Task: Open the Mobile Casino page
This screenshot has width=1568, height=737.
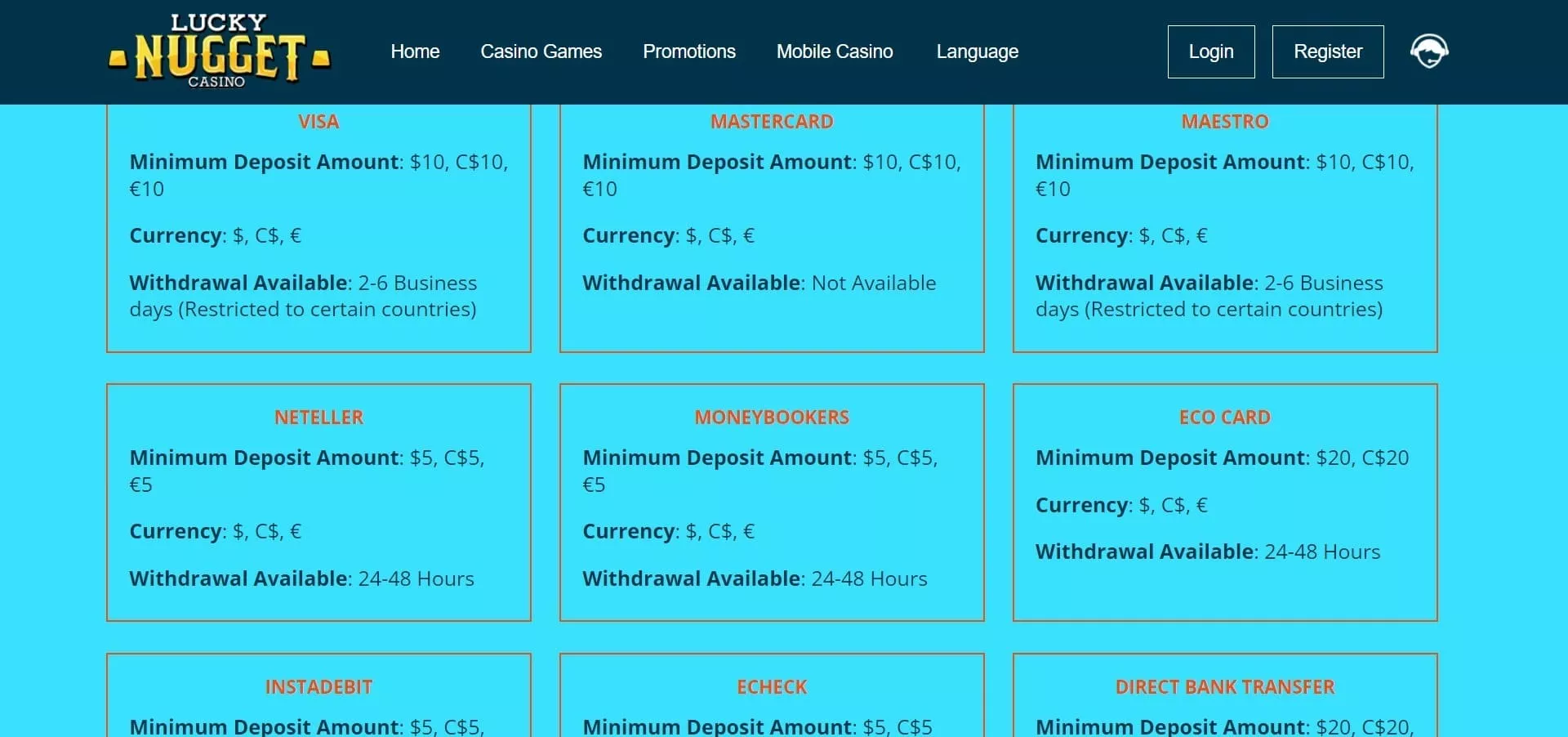Action: point(834,51)
